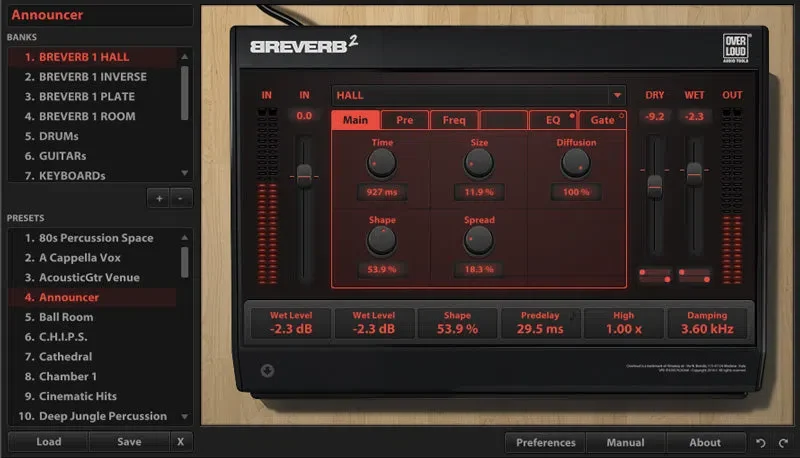The height and width of the screenshot is (458, 800).
Task: Select preset 80s Percussion Space
Action: [92, 238]
